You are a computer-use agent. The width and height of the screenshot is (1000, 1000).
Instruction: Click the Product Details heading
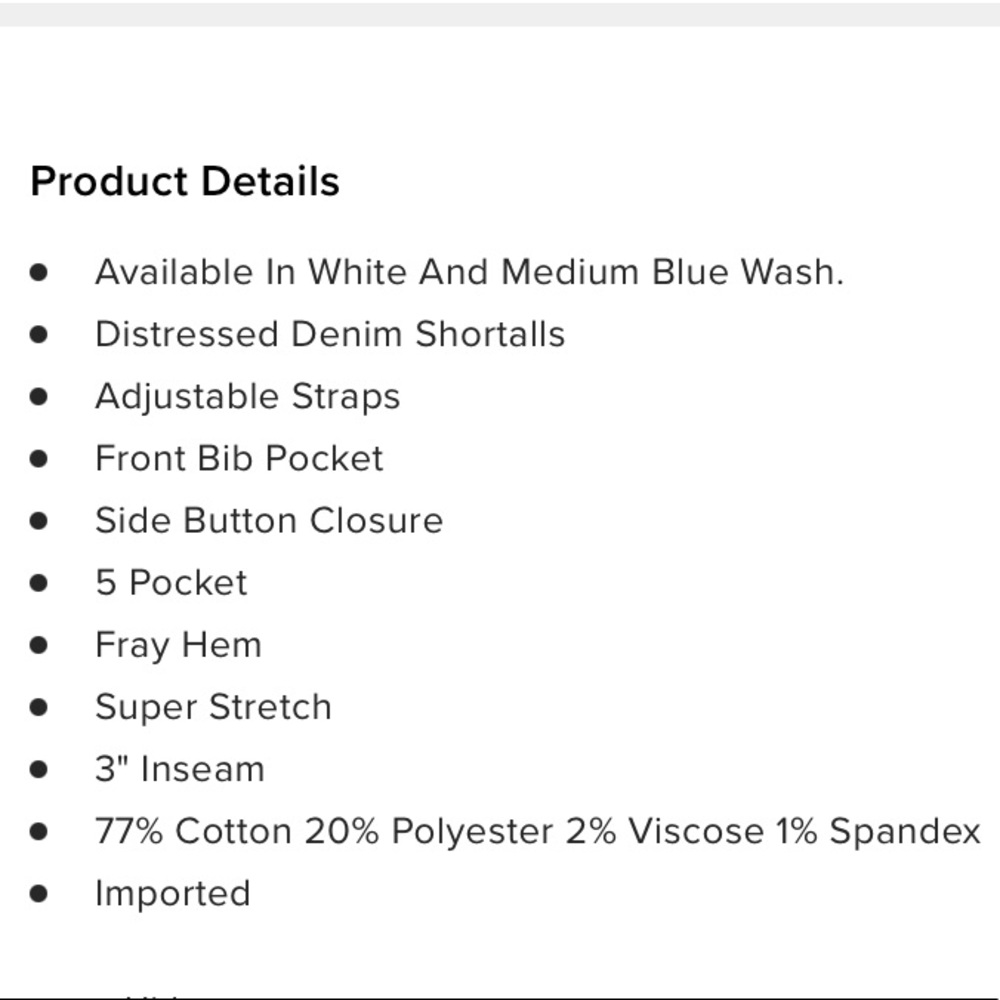[185, 182]
